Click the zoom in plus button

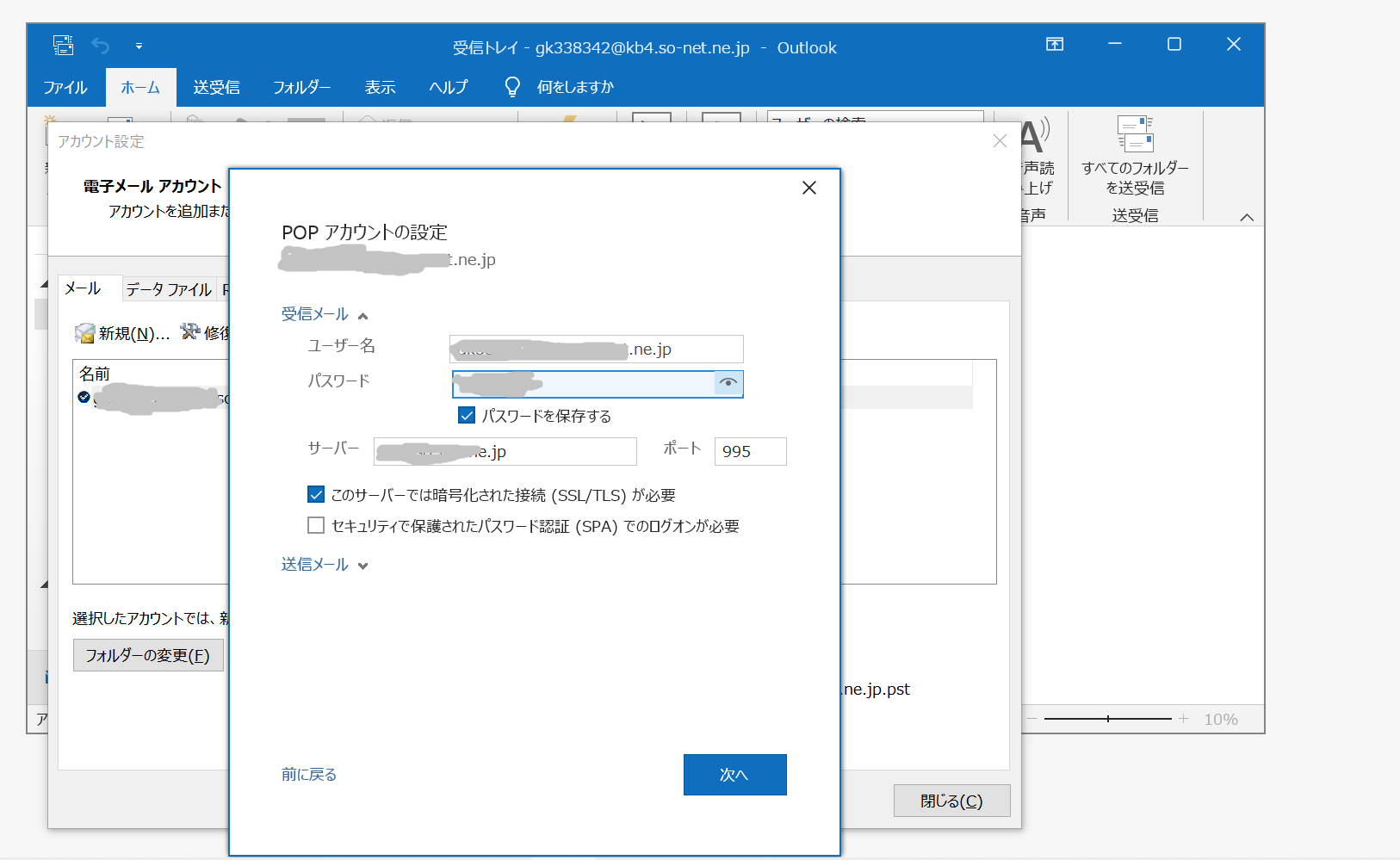tap(1184, 718)
